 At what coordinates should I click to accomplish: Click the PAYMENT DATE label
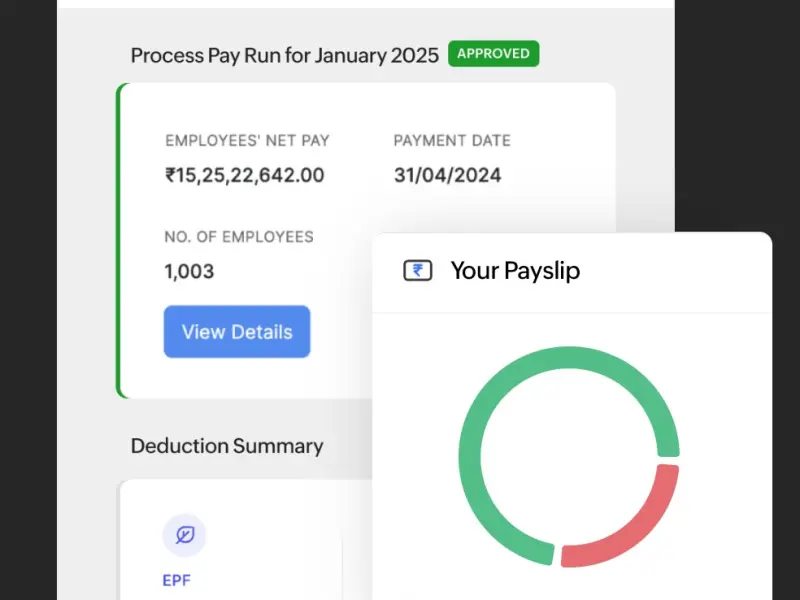pyautogui.click(x=452, y=141)
